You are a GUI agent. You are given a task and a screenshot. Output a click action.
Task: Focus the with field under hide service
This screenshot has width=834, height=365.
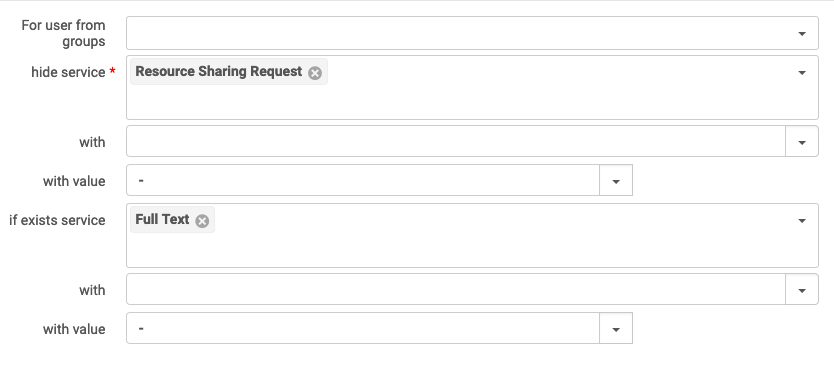pos(456,142)
